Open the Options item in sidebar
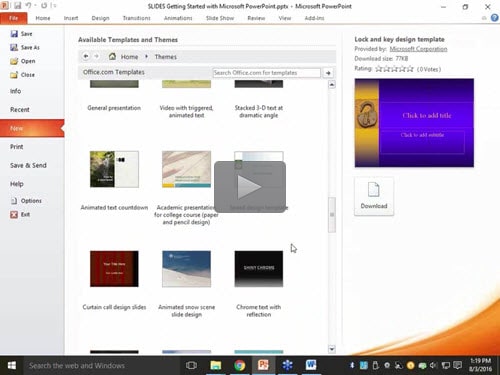 pyautogui.click(x=26, y=201)
